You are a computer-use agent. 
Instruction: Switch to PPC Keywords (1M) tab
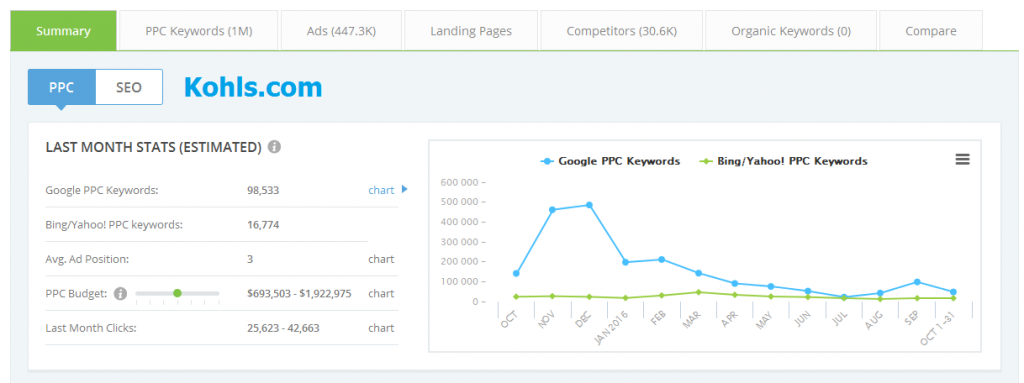click(x=199, y=31)
